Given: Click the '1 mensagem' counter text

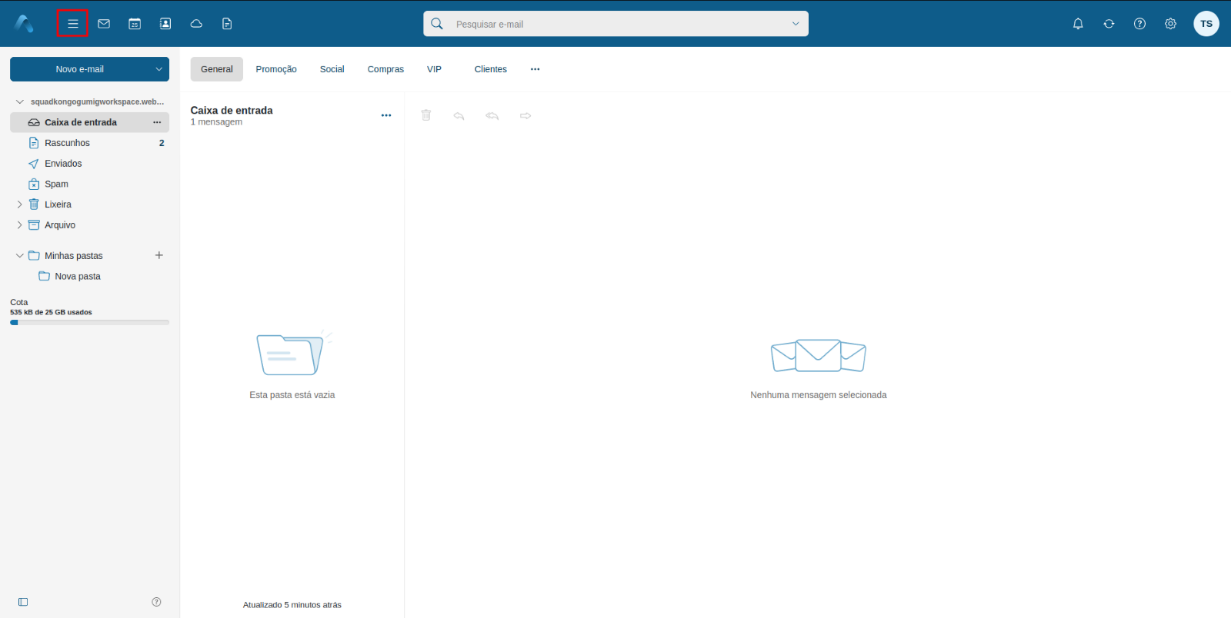Looking at the screenshot, I should [216, 122].
